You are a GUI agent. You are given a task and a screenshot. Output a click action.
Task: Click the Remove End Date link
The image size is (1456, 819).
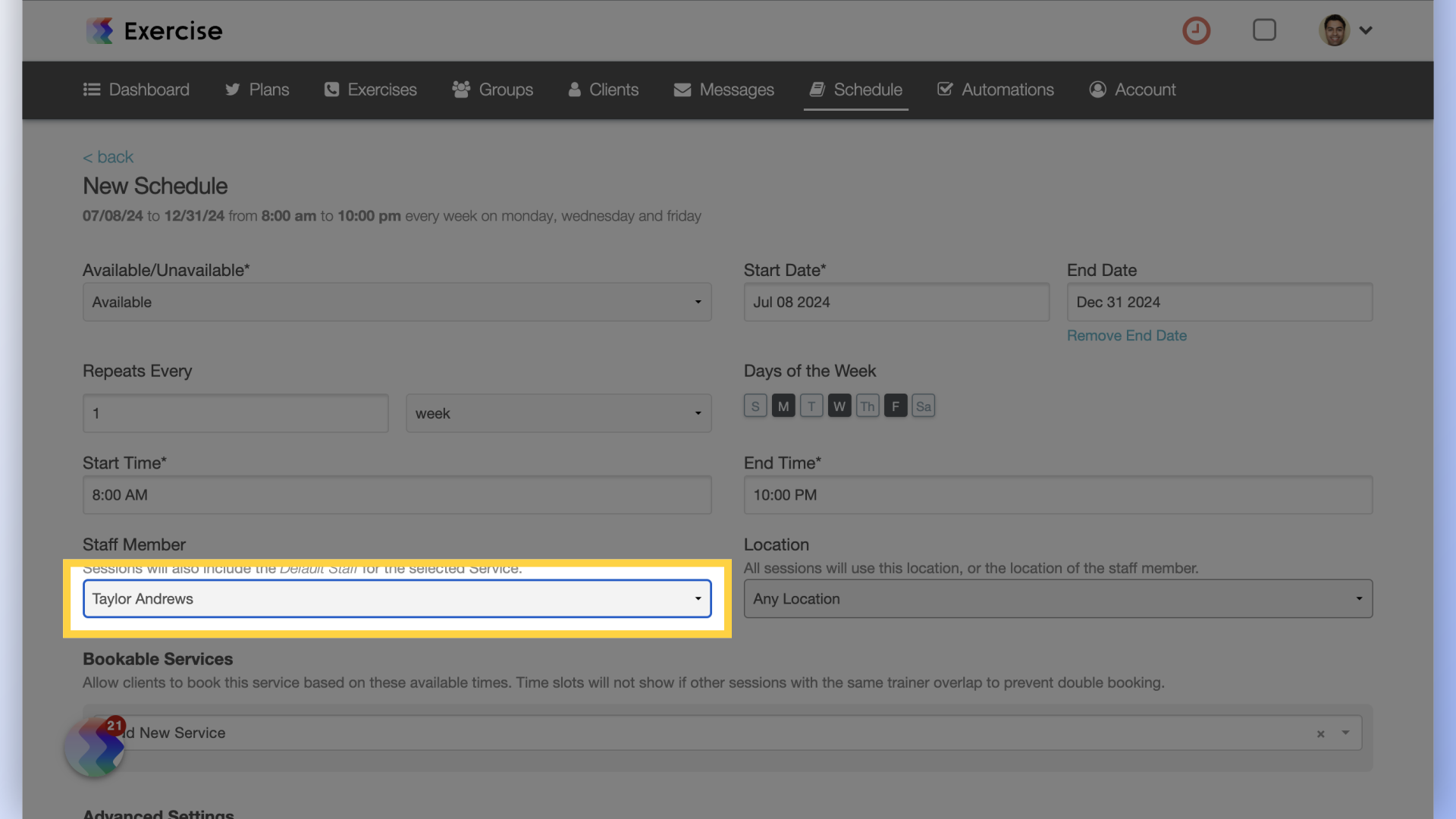point(1126,335)
